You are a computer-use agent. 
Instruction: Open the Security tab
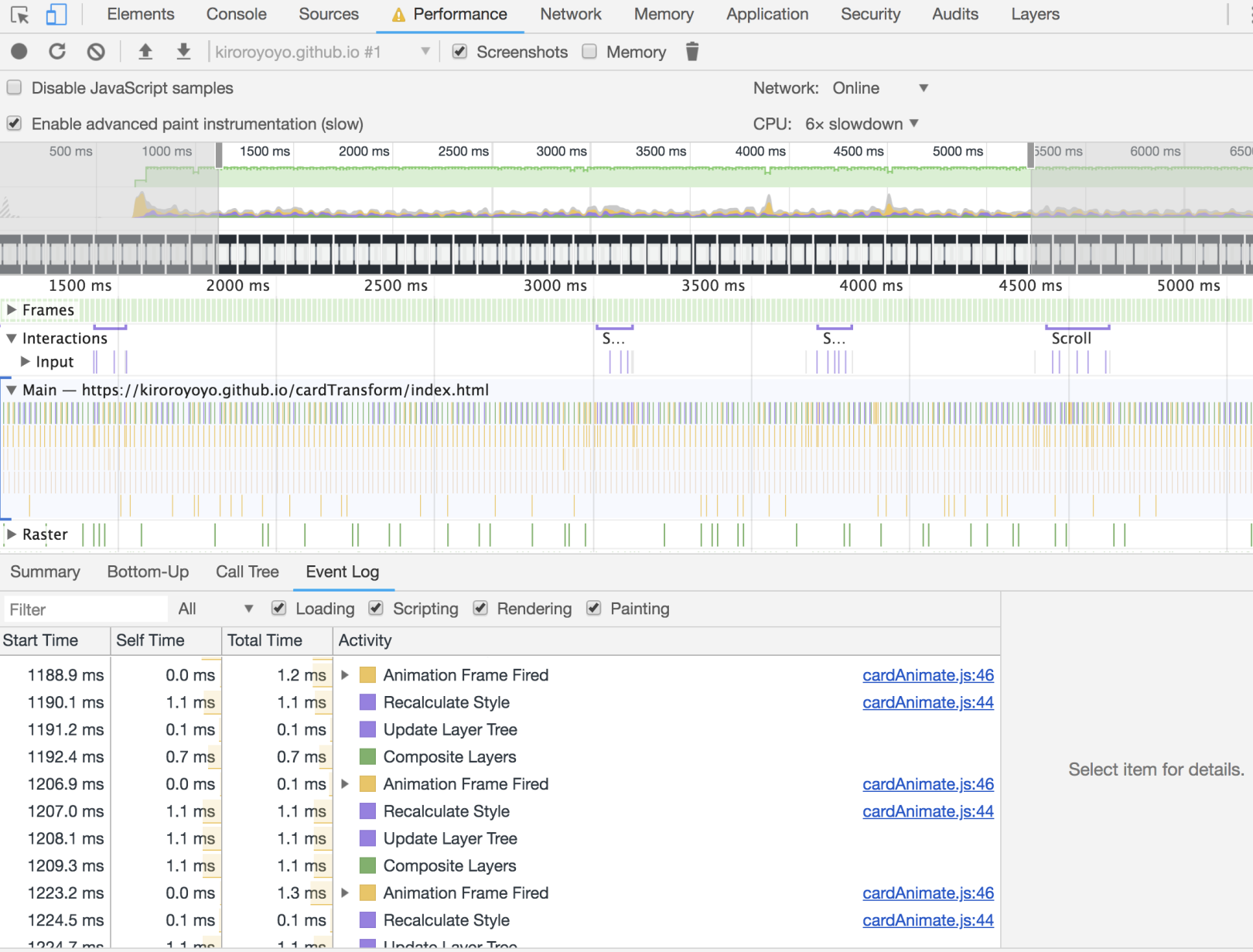click(x=871, y=15)
